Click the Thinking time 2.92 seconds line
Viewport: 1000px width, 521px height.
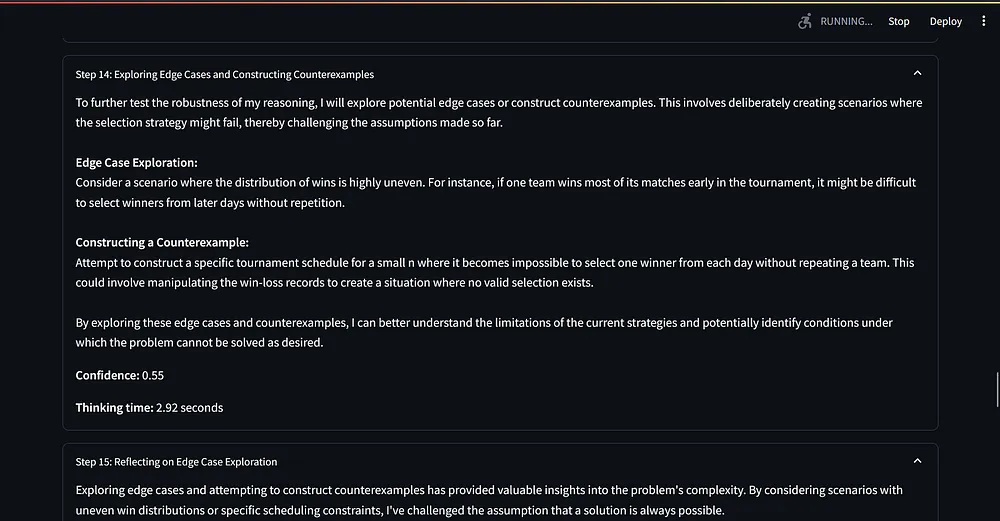(149, 407)
